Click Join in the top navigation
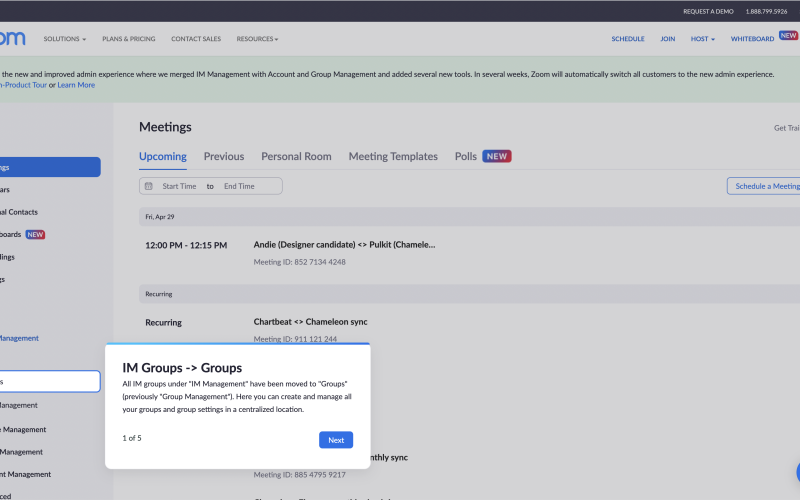Viewport: 800px width, 500px height. (667, 39)
